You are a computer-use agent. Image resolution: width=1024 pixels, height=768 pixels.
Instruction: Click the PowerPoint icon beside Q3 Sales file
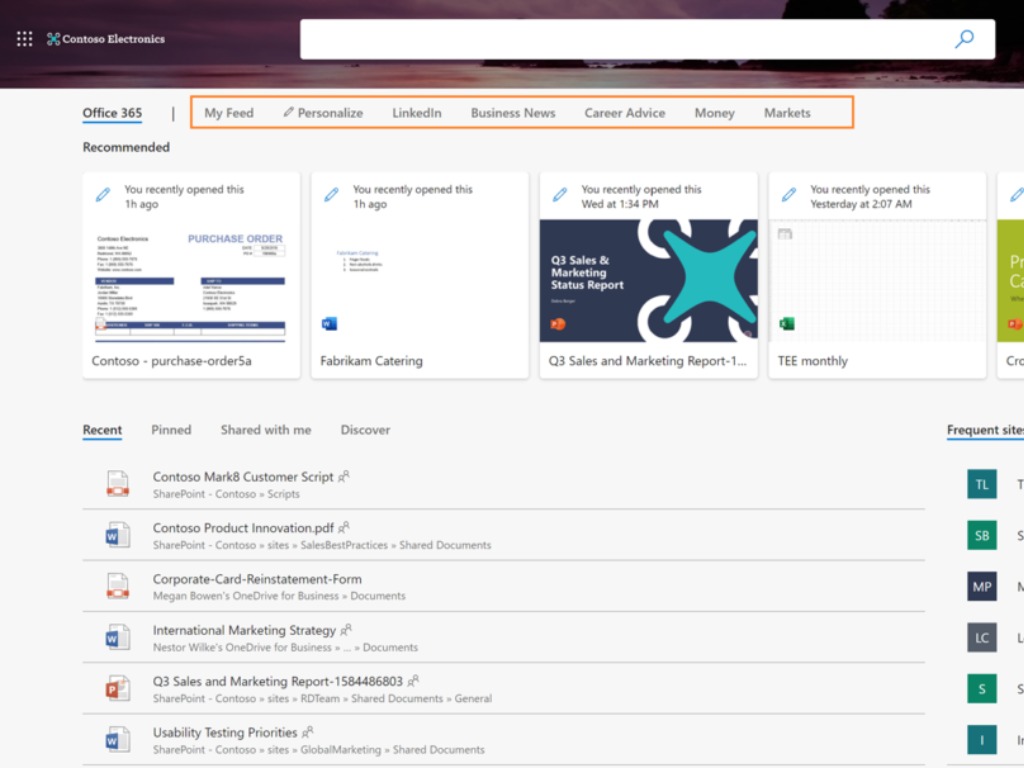(x=118, y=688)
